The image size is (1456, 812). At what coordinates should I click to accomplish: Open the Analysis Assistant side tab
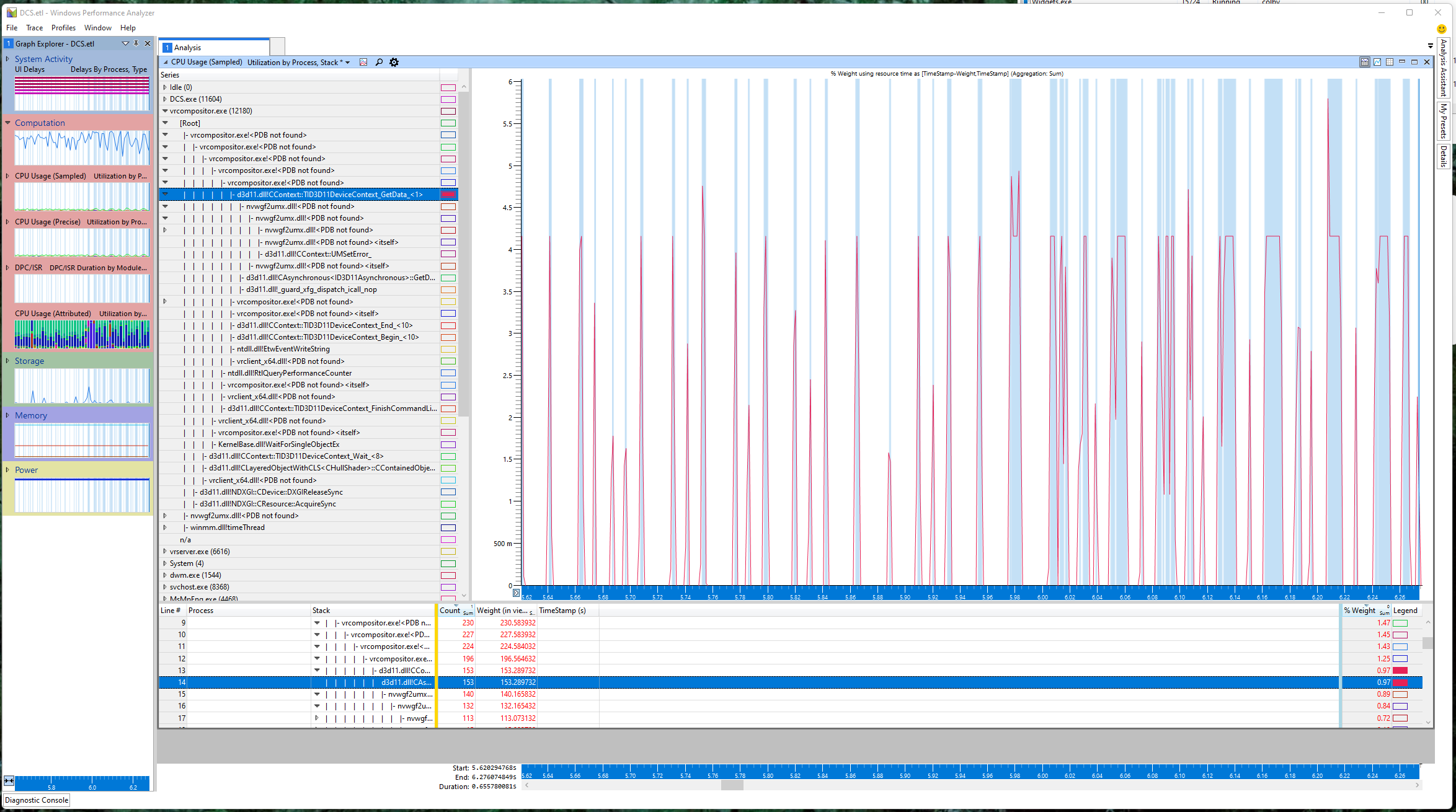coord(1444,68)
